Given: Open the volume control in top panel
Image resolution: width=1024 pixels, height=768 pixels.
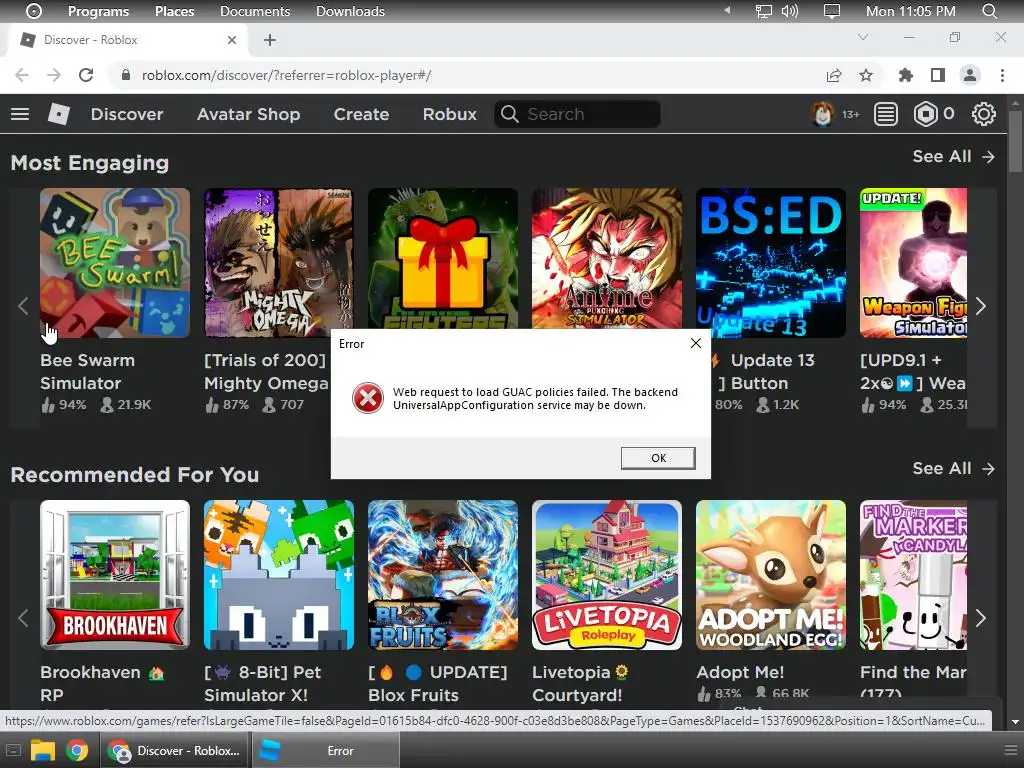Looking at the screenshot, I should (790, 11).
